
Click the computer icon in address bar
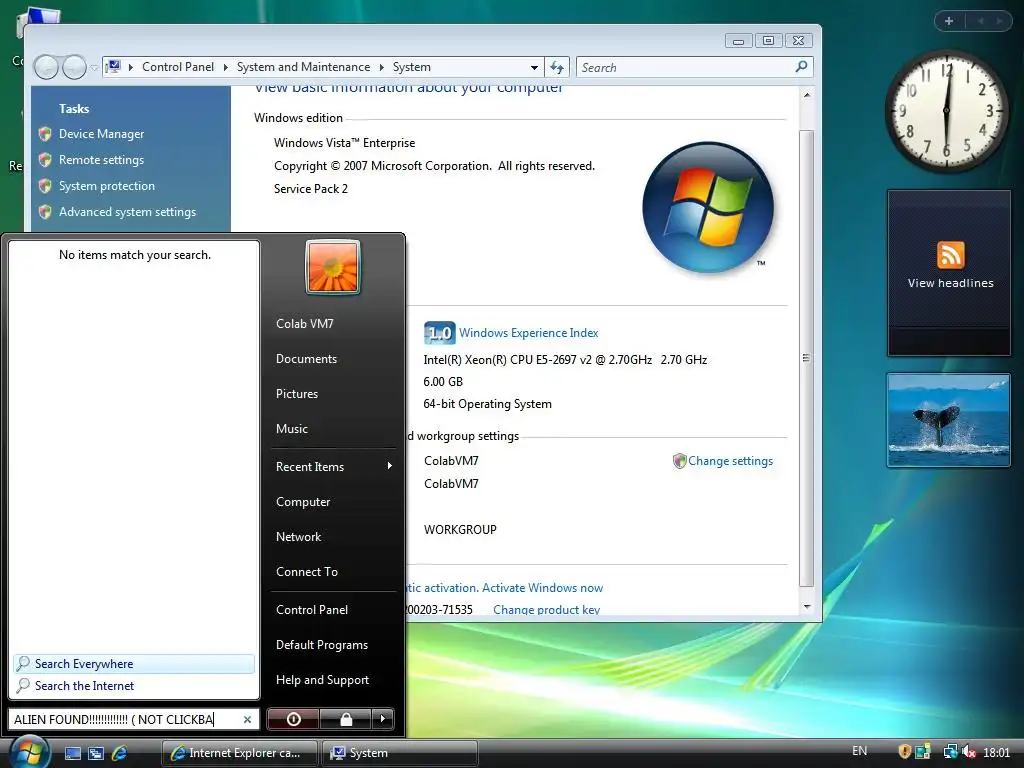[113, 67]
